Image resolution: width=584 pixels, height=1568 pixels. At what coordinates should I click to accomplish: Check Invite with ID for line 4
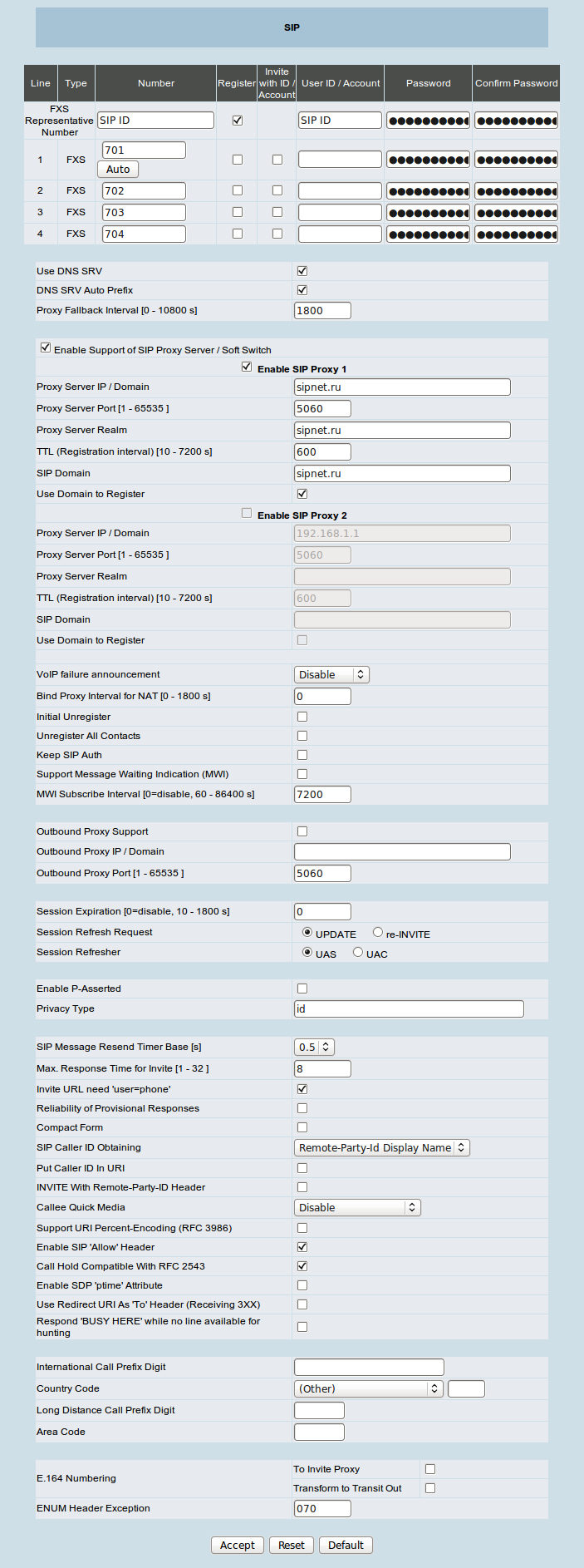(x=277, y=234)
